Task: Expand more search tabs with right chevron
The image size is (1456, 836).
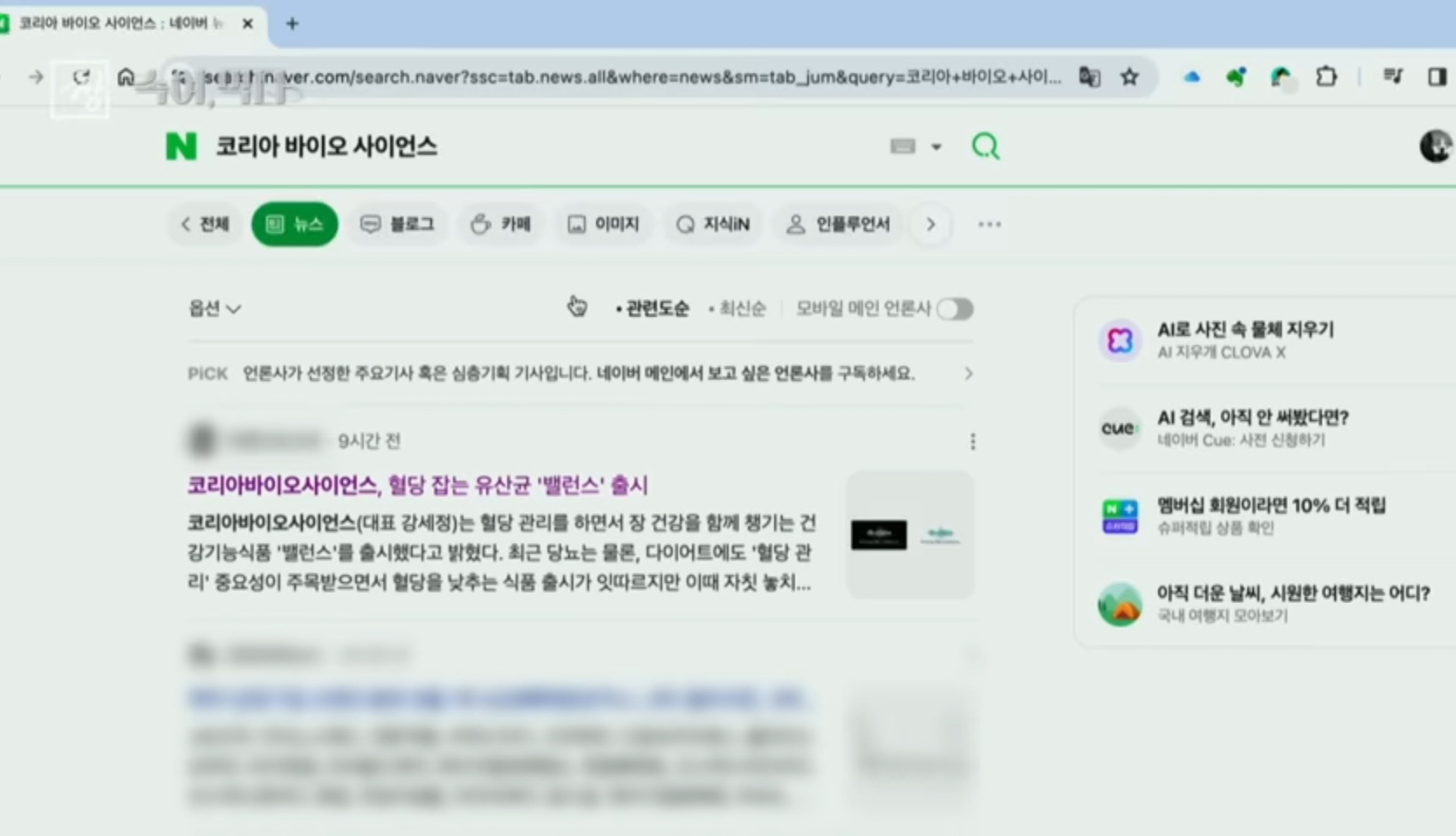Action: tap(930, 224)
